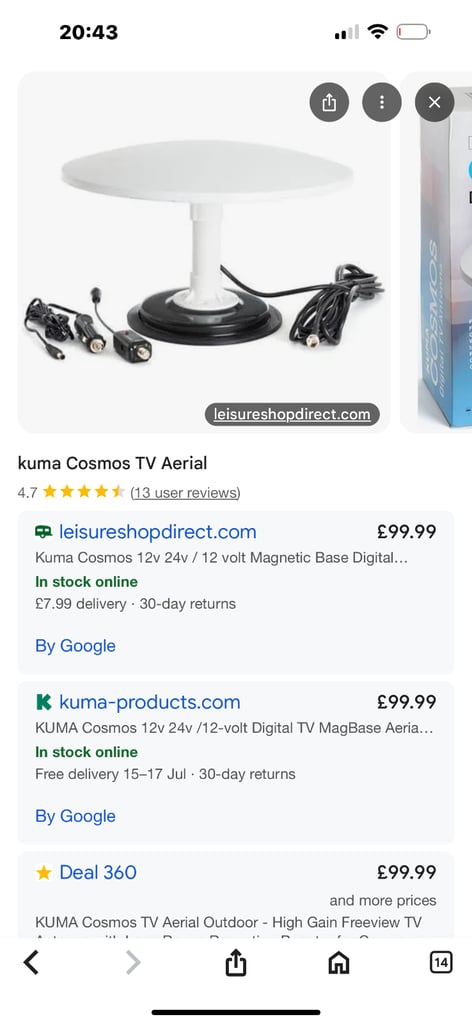Read the 13 user reviews

pos(185,492)
